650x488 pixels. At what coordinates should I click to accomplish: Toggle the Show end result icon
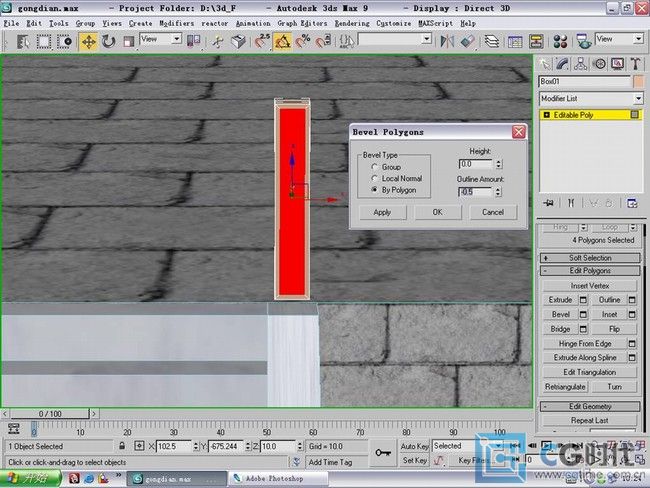[571, 203]
